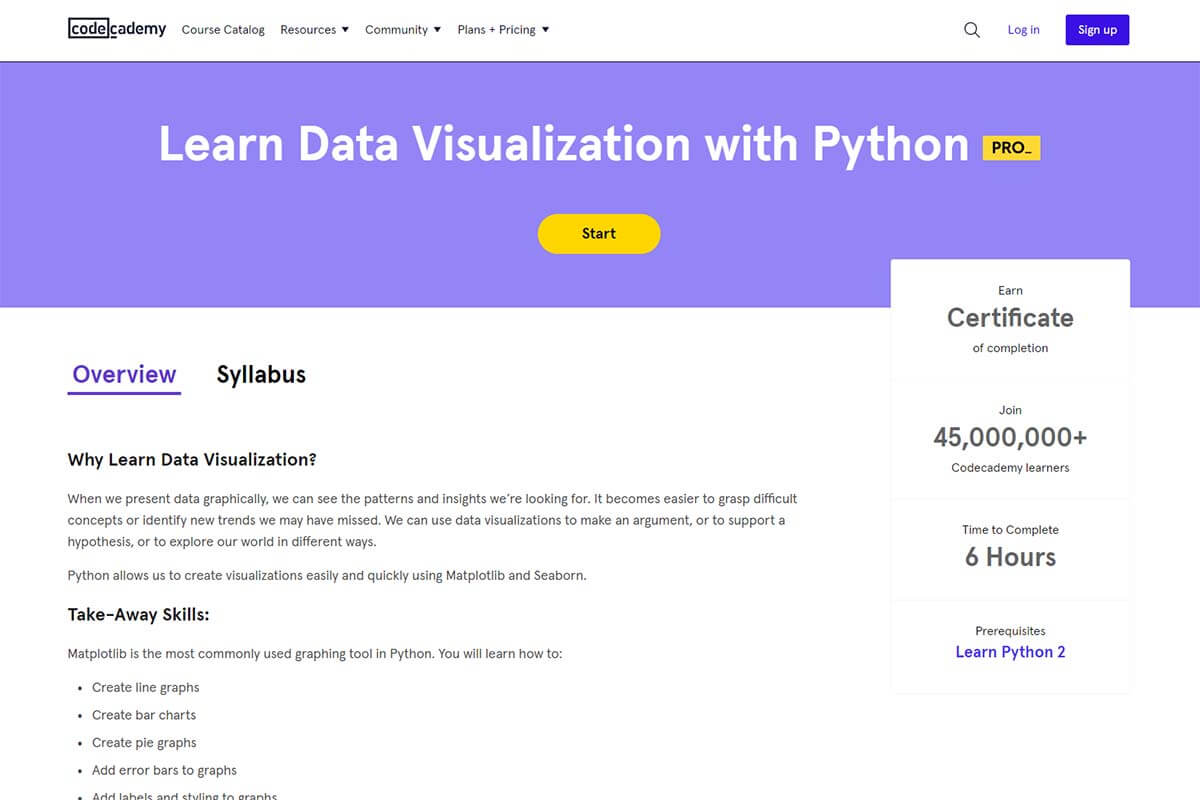
Task: Switch to the Overview tab
Action: [x=124, y=375]
